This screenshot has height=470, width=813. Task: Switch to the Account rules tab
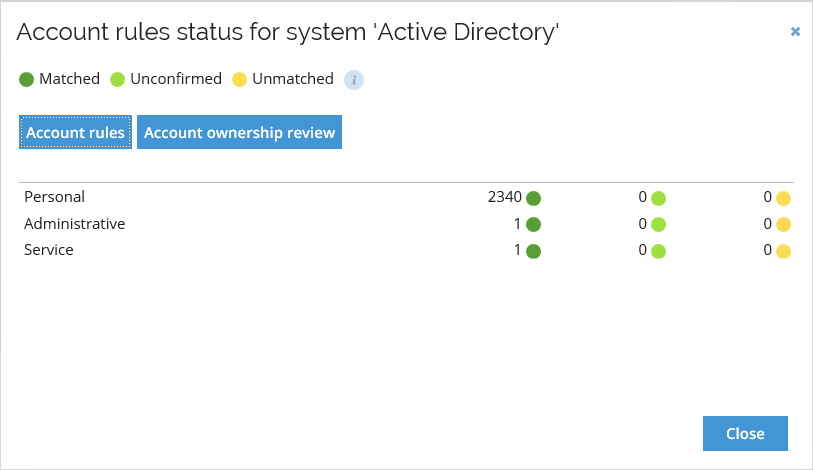75,132
